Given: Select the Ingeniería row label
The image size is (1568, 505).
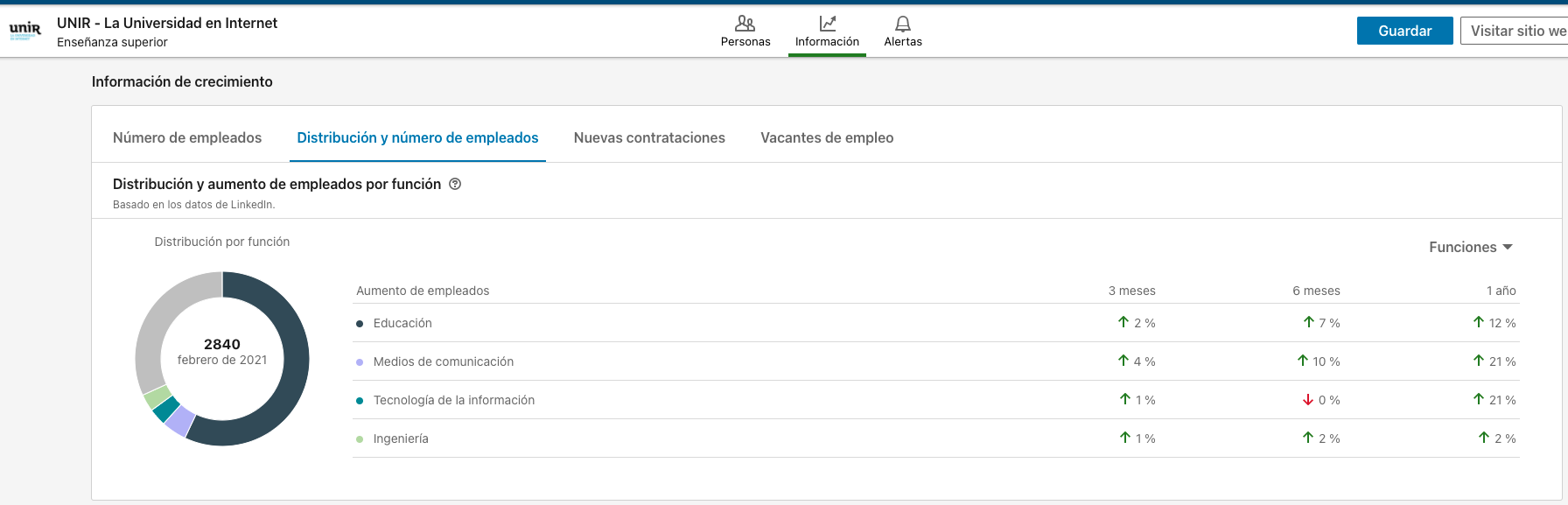Looking at the screenshot, I should click(x=401, y=438).
